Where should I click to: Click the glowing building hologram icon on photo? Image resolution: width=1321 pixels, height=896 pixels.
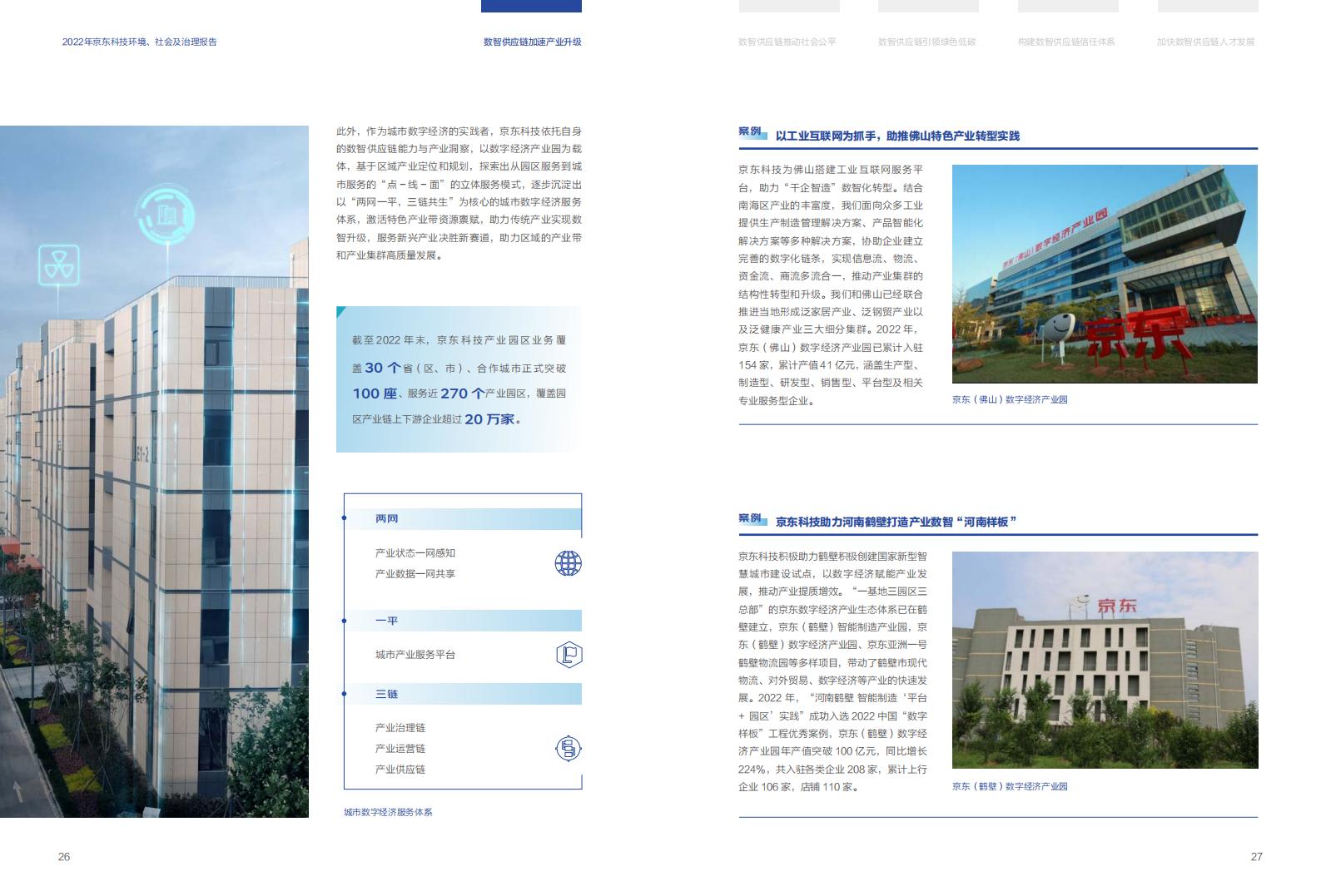[x=166, y=215]
